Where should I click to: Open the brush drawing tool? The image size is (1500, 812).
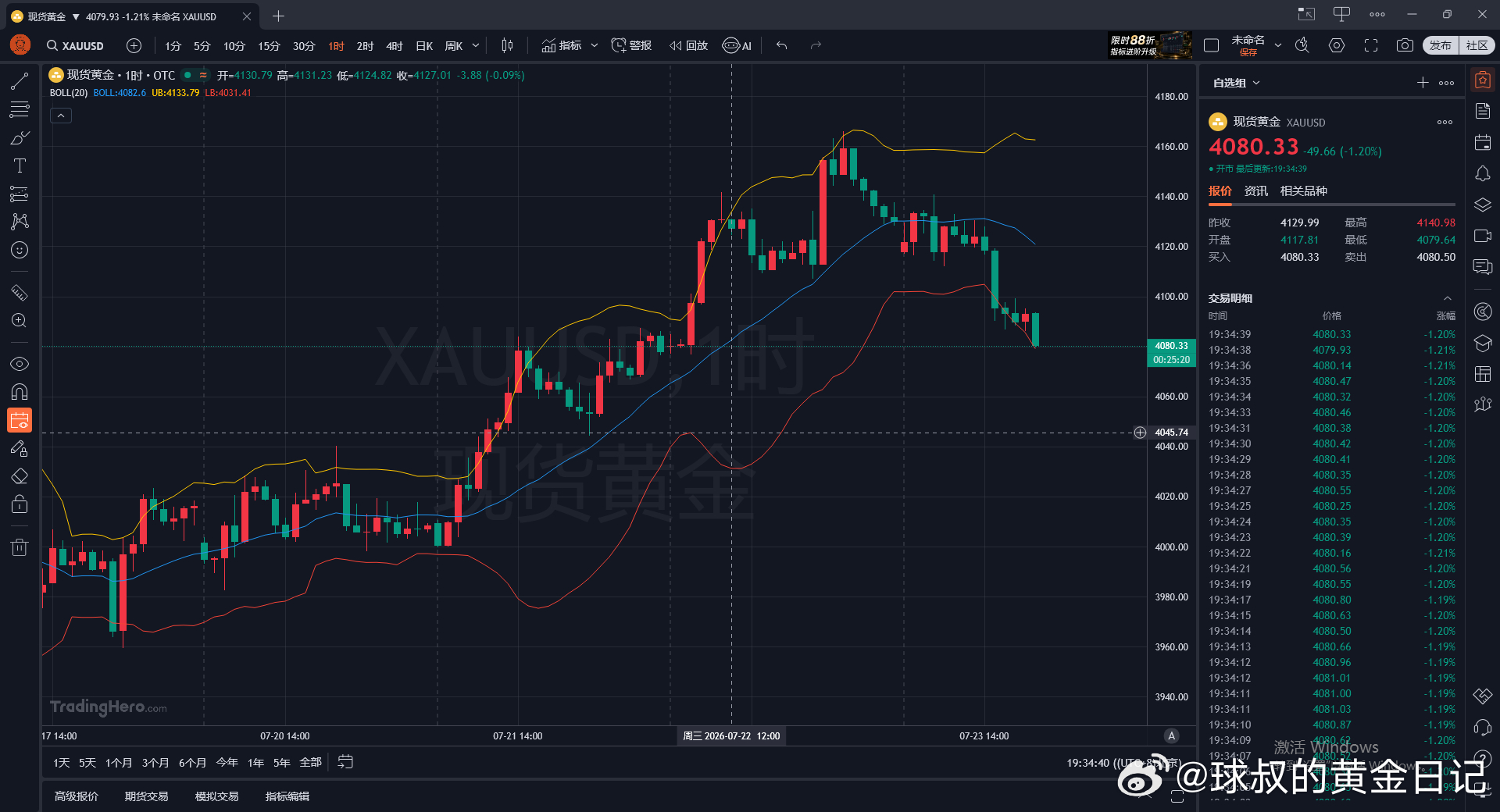click(20, 137)
